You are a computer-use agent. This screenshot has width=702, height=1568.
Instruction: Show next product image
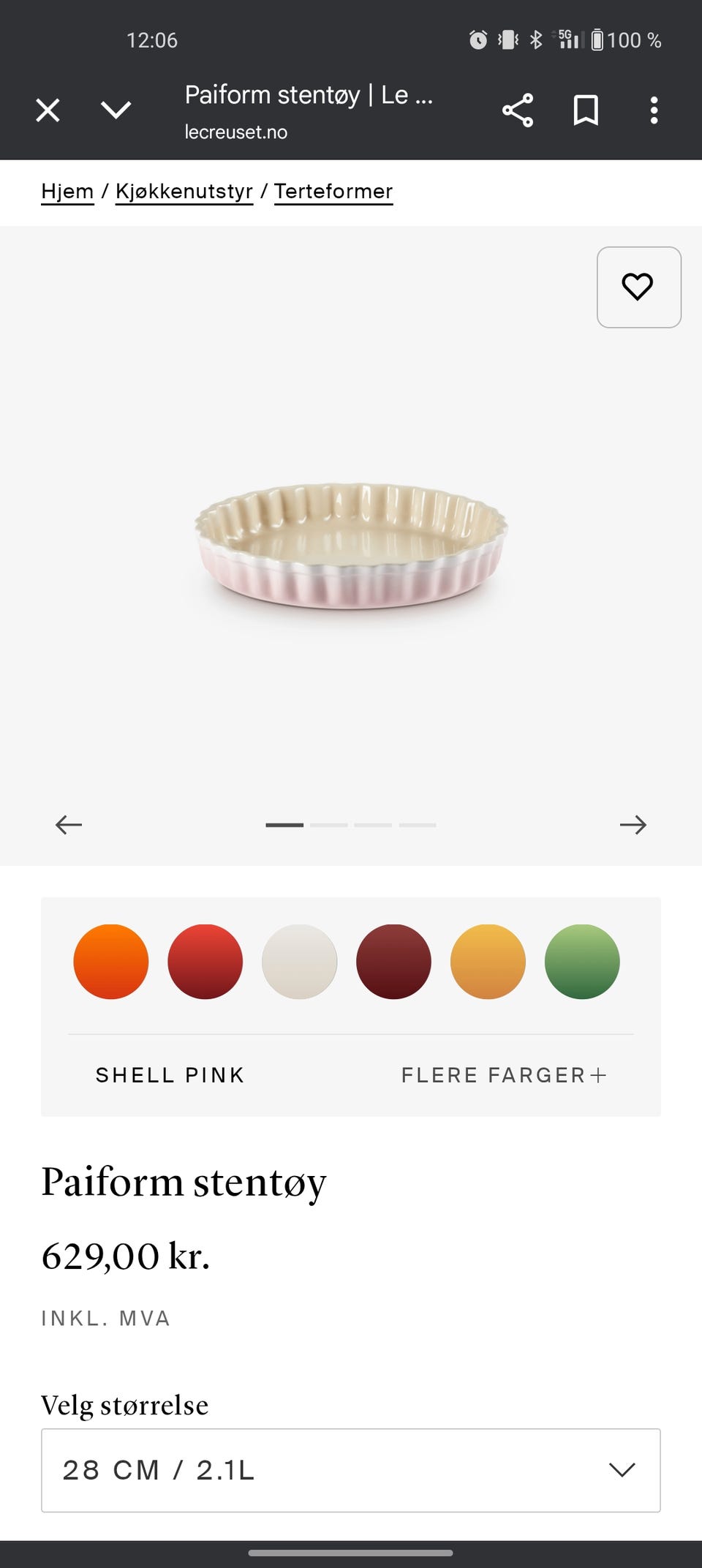[x=633, y=824]
